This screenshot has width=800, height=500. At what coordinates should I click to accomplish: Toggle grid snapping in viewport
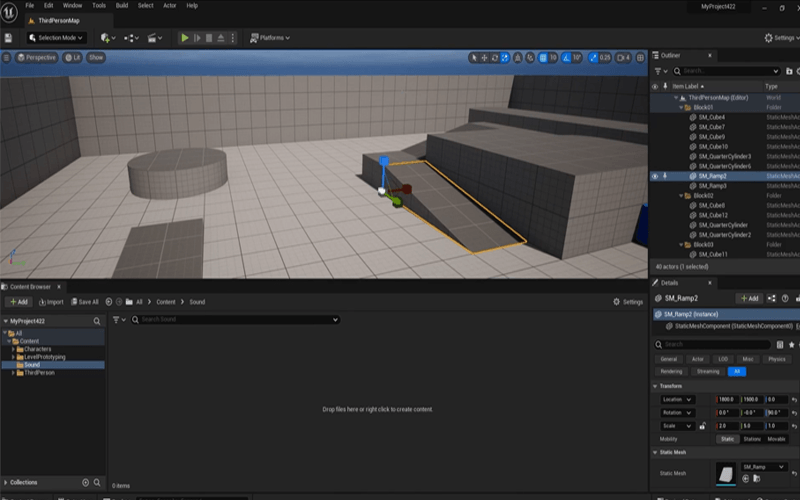543,58
